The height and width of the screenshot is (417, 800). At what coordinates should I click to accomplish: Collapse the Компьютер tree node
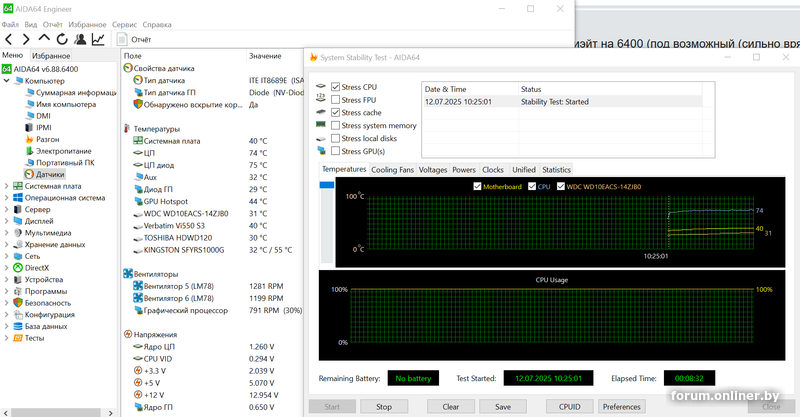tap(7, 81)
